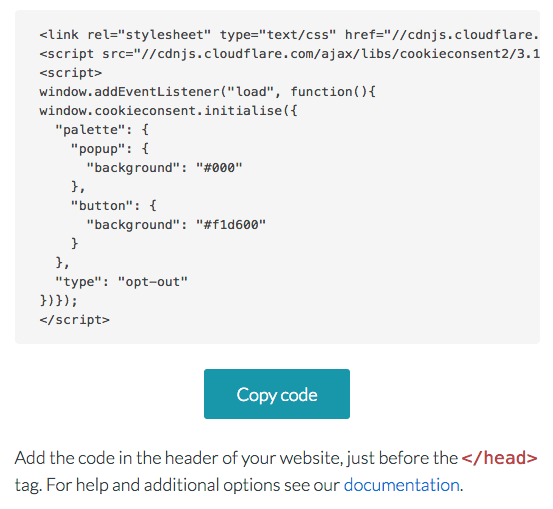553x509 pixels.
Task: Open the documentation link
Action: tap(402, 485)
